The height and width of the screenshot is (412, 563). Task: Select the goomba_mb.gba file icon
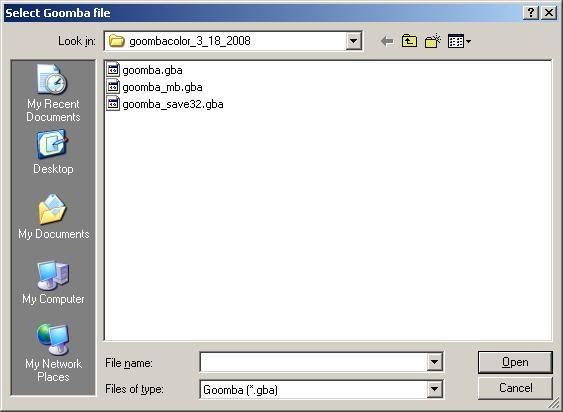pos(113,87)
